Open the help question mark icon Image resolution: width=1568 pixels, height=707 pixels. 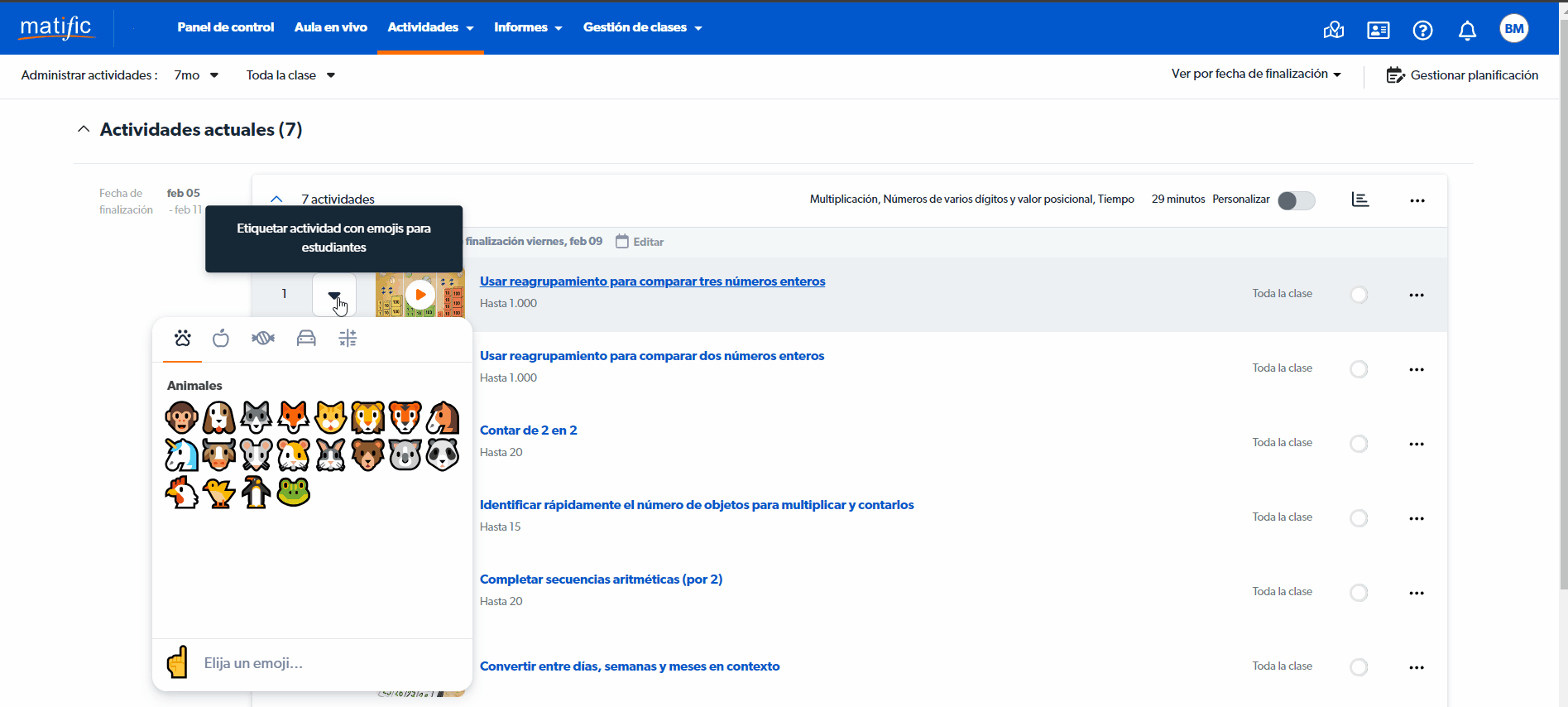point(1422,30)
